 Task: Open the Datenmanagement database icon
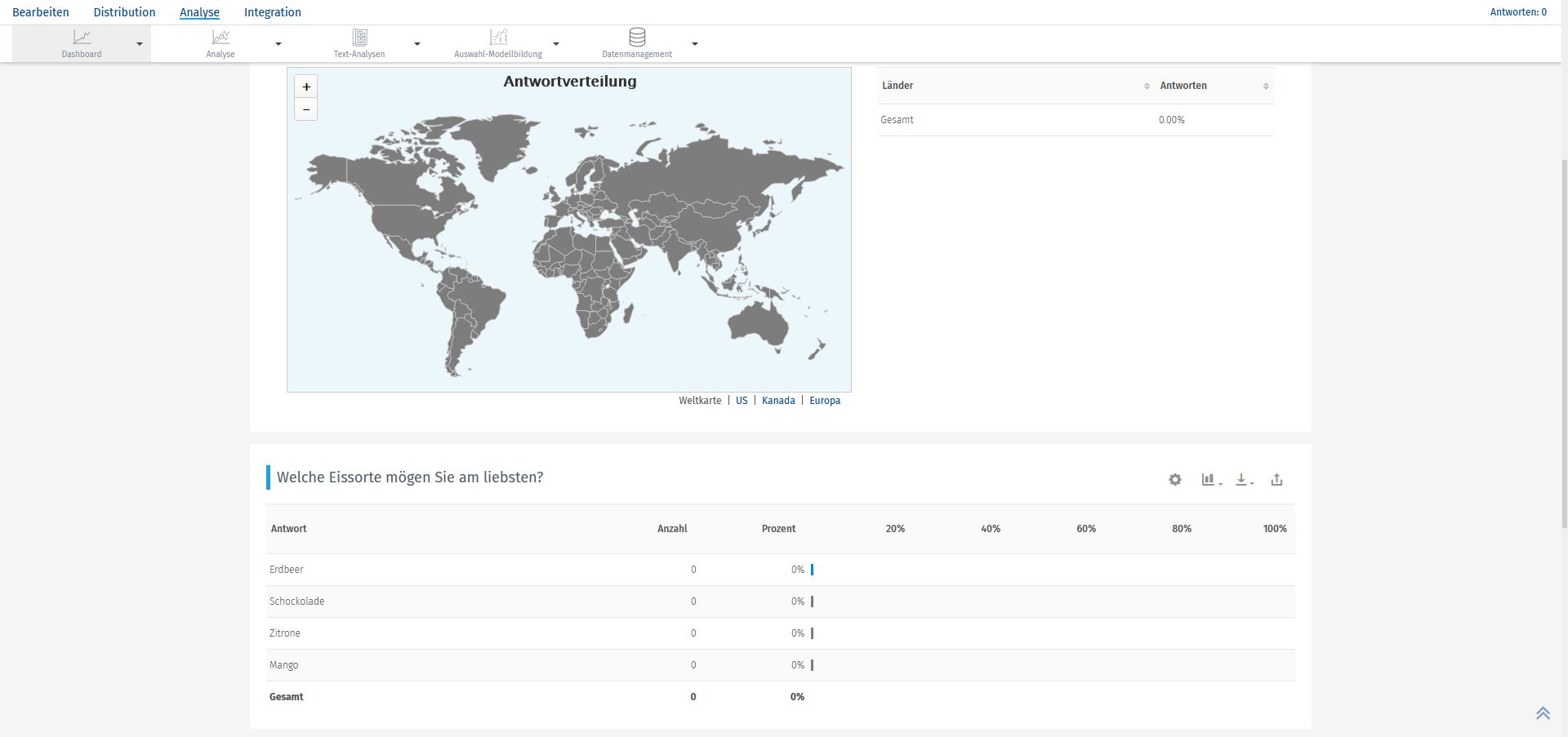[637, 38]
